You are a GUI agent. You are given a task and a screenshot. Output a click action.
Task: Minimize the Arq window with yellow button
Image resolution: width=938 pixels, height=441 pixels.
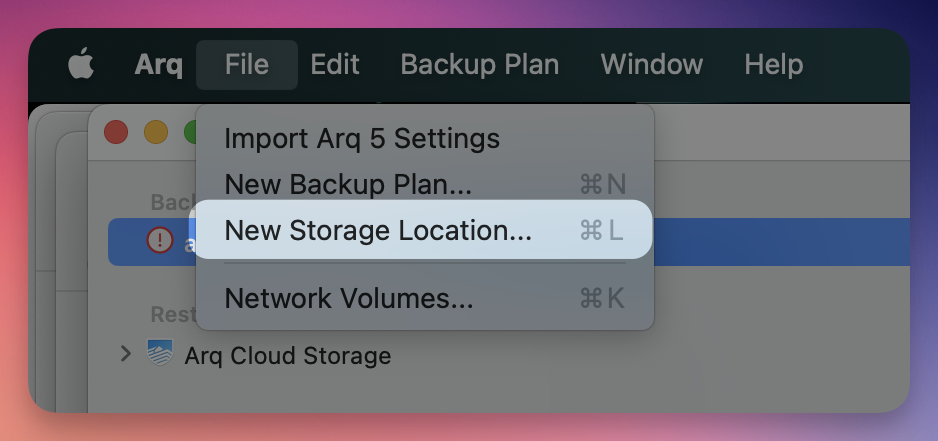[x=156, y=132]
